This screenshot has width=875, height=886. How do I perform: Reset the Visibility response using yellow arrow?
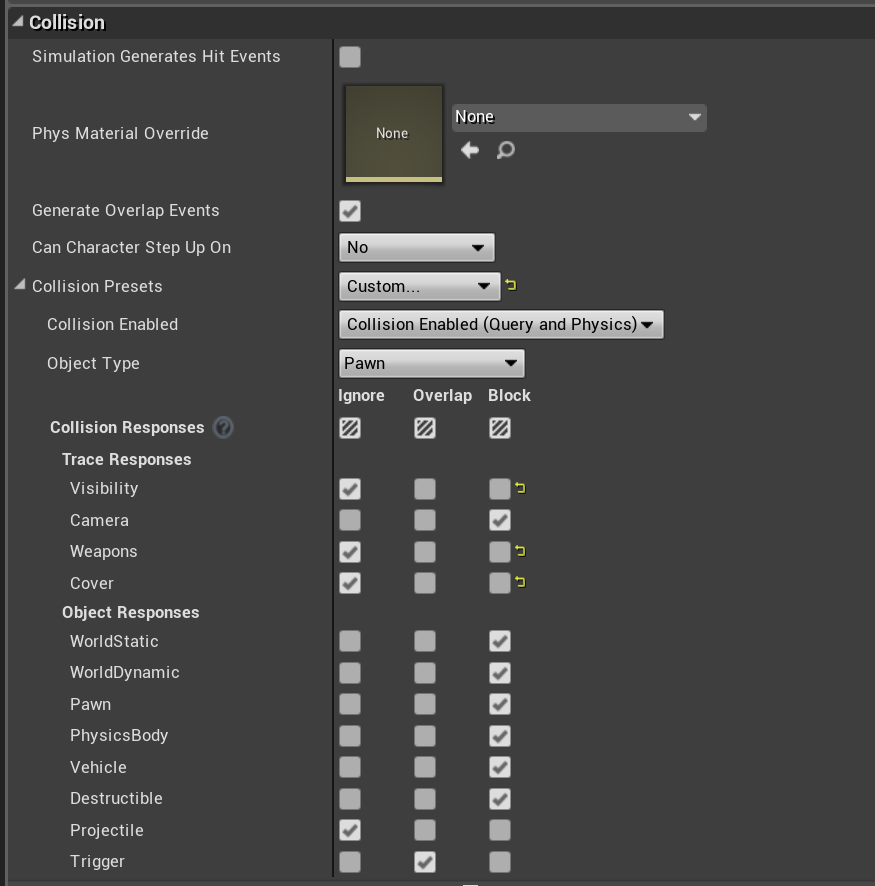(x=520, y=488)
